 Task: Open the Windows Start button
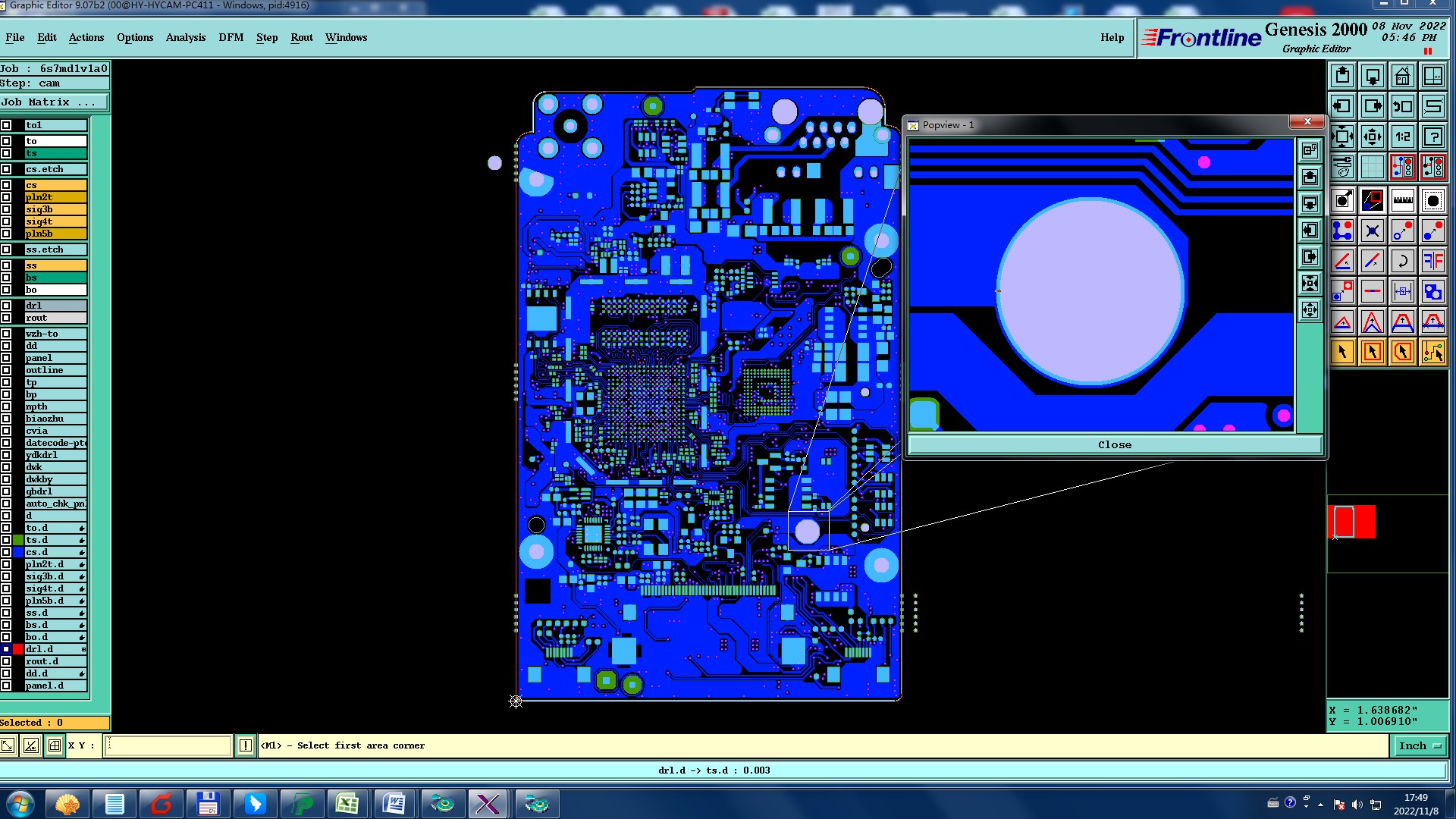(20, 804)
